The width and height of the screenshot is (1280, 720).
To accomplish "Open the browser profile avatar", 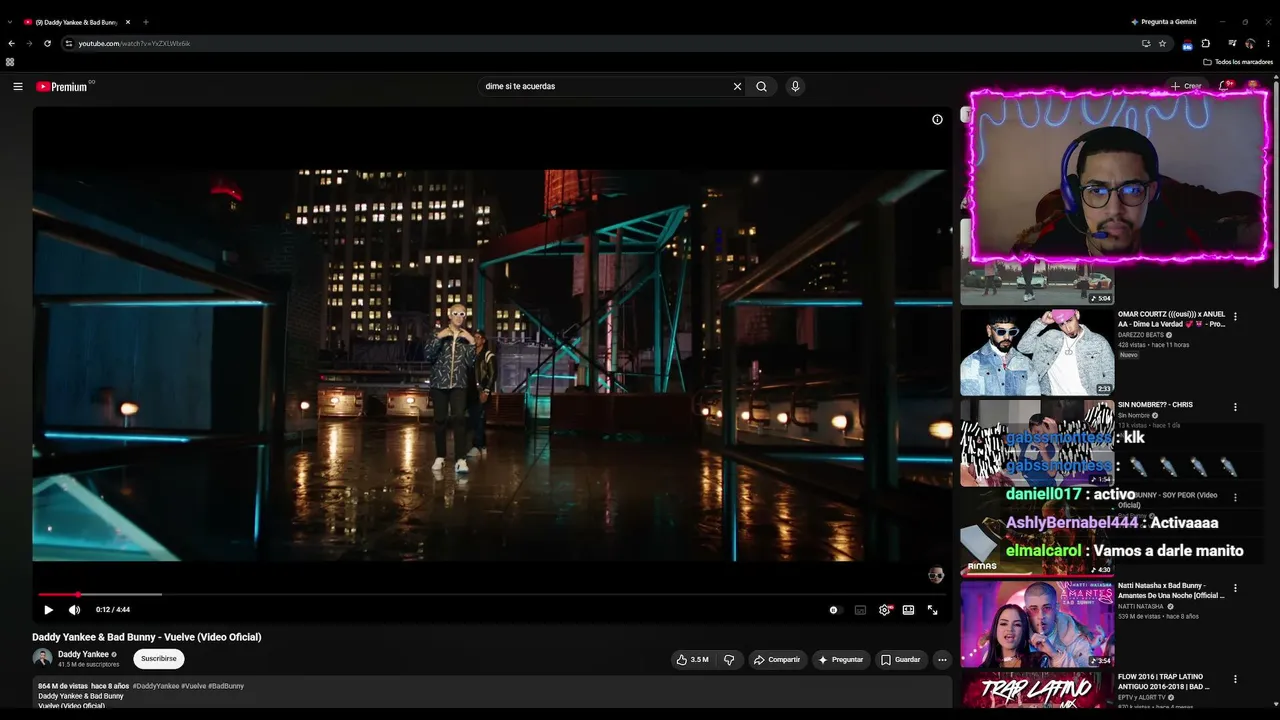I will click(x=1250, y=44).
